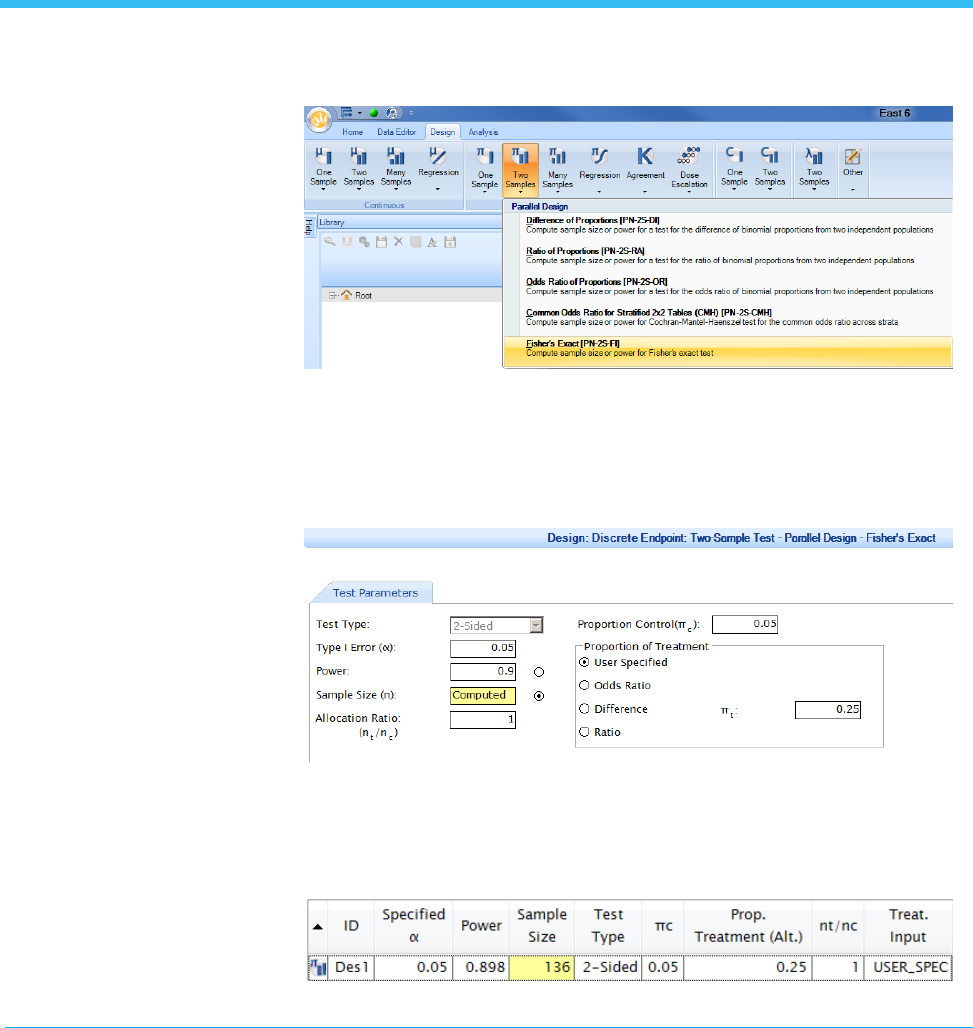Click the πt input field showing 0.25
Screen dimensions: 973x1028
(x=827, y=709)
